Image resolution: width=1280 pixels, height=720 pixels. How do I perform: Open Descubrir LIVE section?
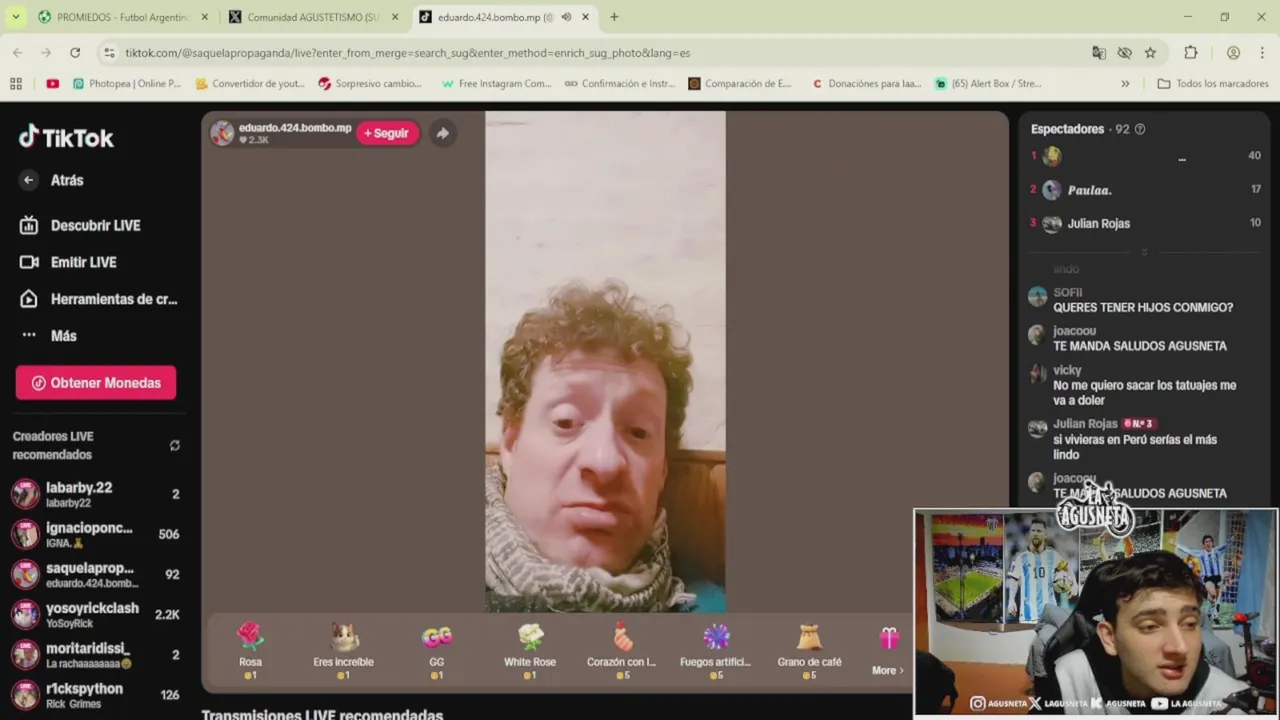(x=81, y=225)
